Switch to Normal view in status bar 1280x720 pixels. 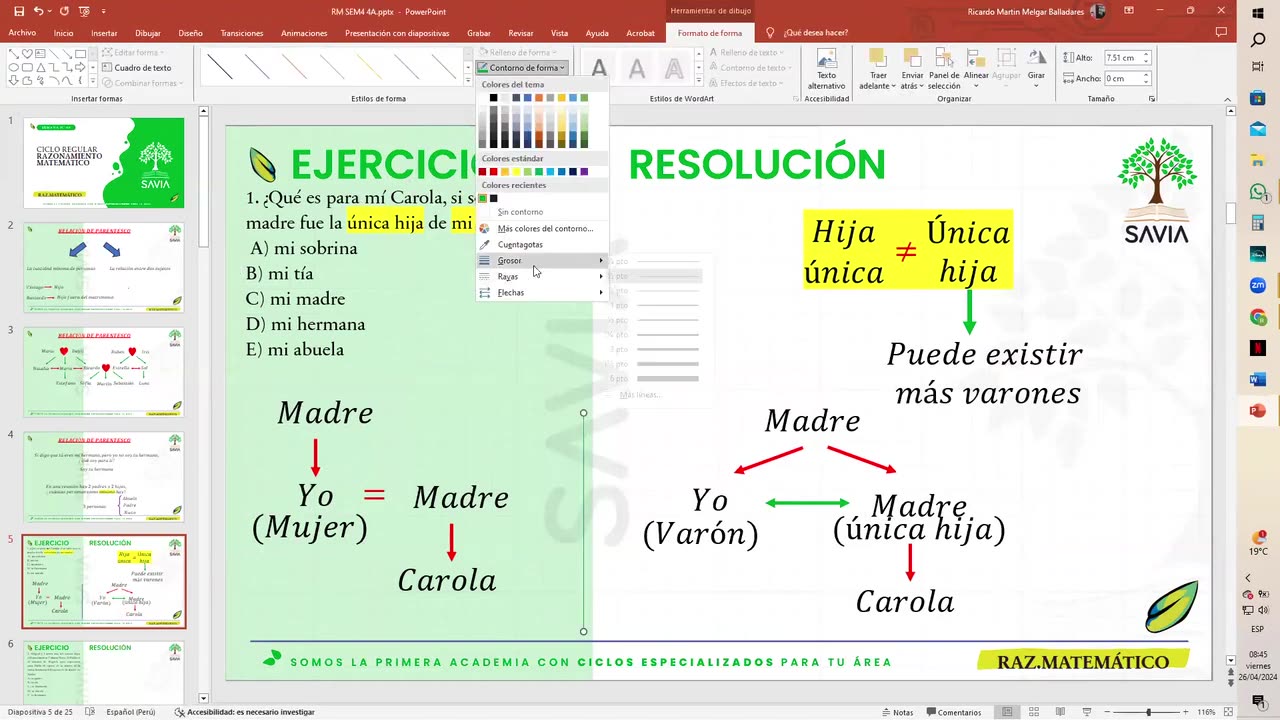click(x=1007, y=712)
